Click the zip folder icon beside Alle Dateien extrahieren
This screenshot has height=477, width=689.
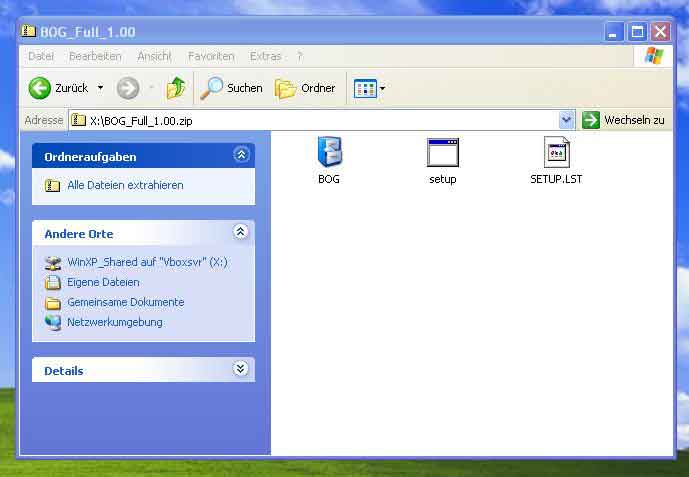52,185
